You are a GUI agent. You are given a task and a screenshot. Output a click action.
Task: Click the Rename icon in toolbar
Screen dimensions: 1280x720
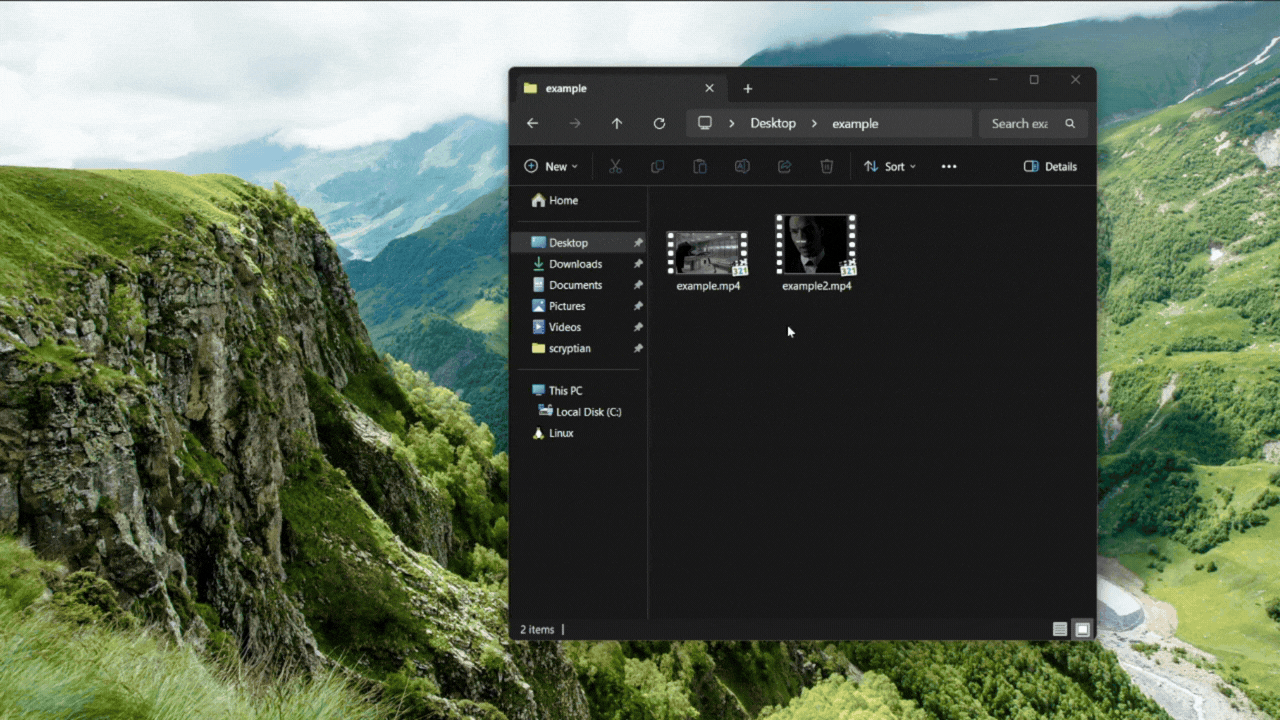[x=742, y=166]
